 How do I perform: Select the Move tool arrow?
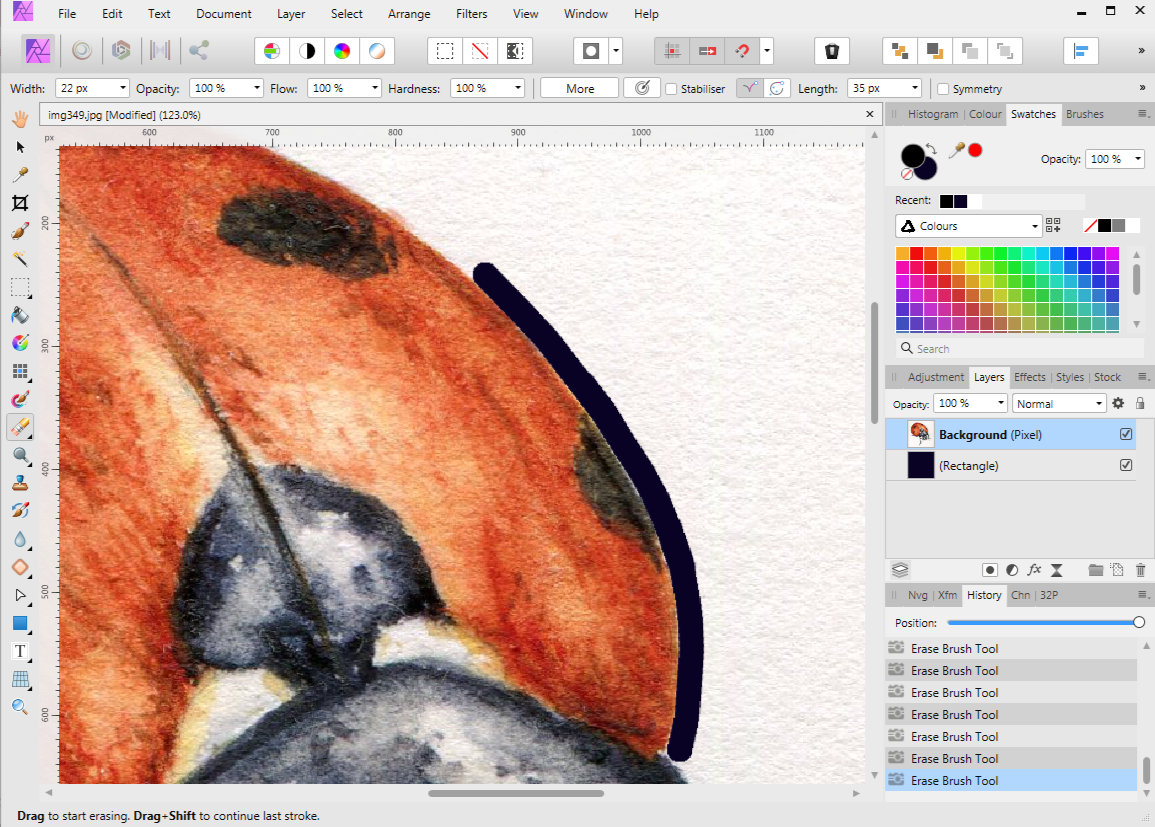(20, 147)
